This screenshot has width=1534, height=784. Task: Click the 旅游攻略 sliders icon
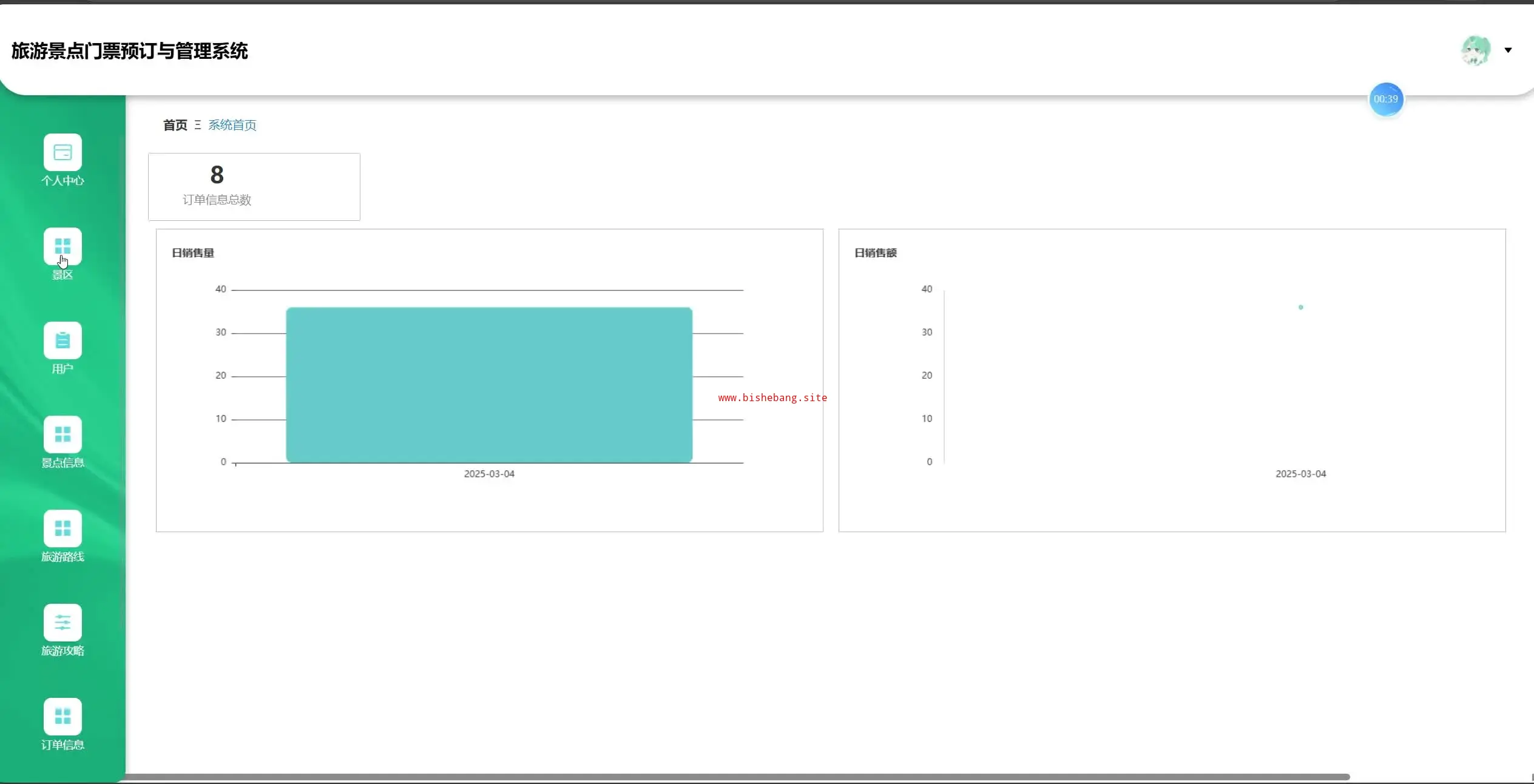63,623
